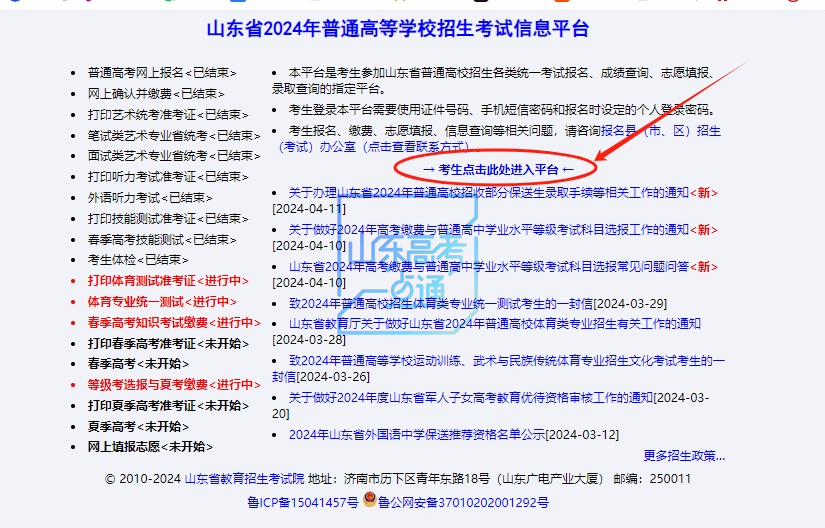This screenshot has width=825, height=528.
Task: Select '春季高考知识考试缴费<进行中>' link
Action: (174, 322)
